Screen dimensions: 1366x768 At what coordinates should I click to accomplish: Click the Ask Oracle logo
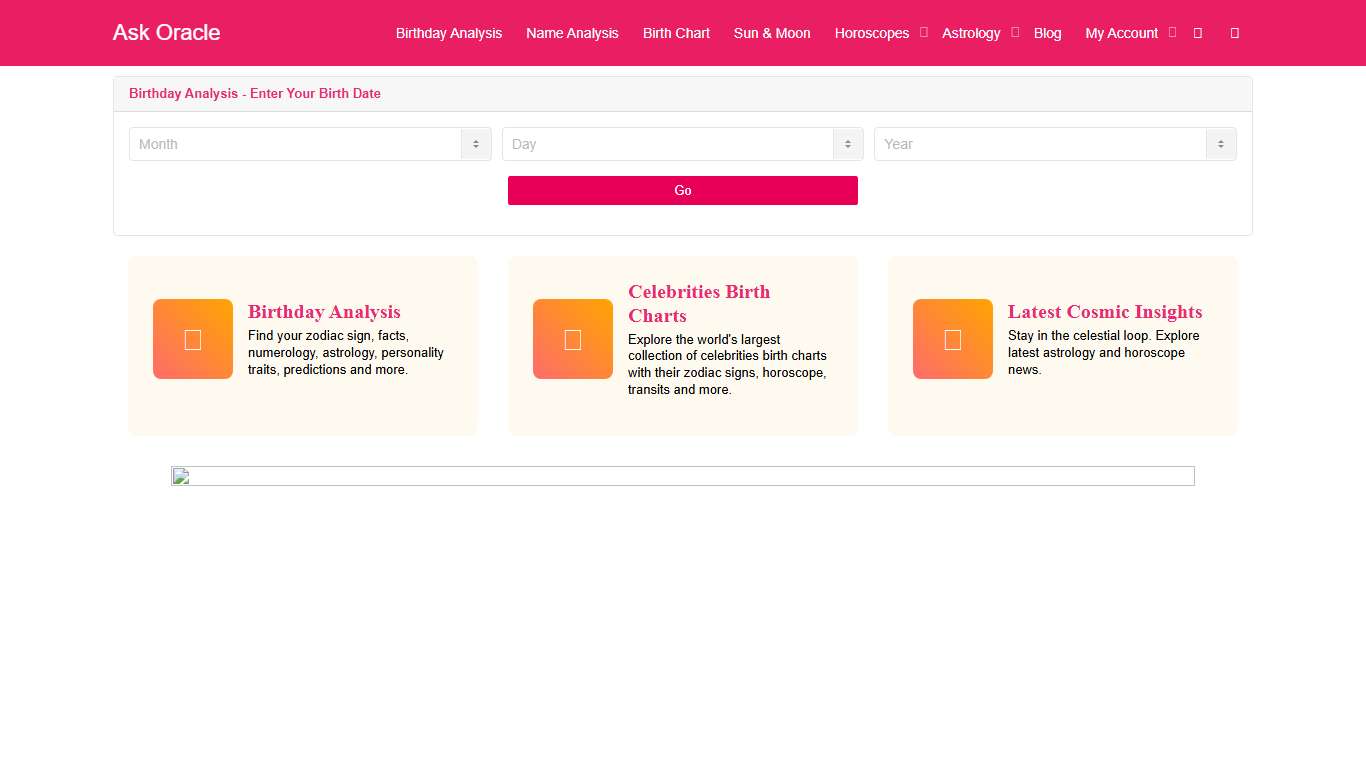coord(166,32)
